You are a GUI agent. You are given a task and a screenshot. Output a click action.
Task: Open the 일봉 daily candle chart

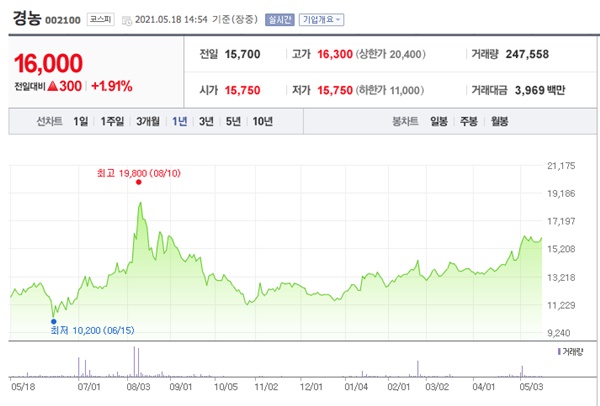coord(439,122)
